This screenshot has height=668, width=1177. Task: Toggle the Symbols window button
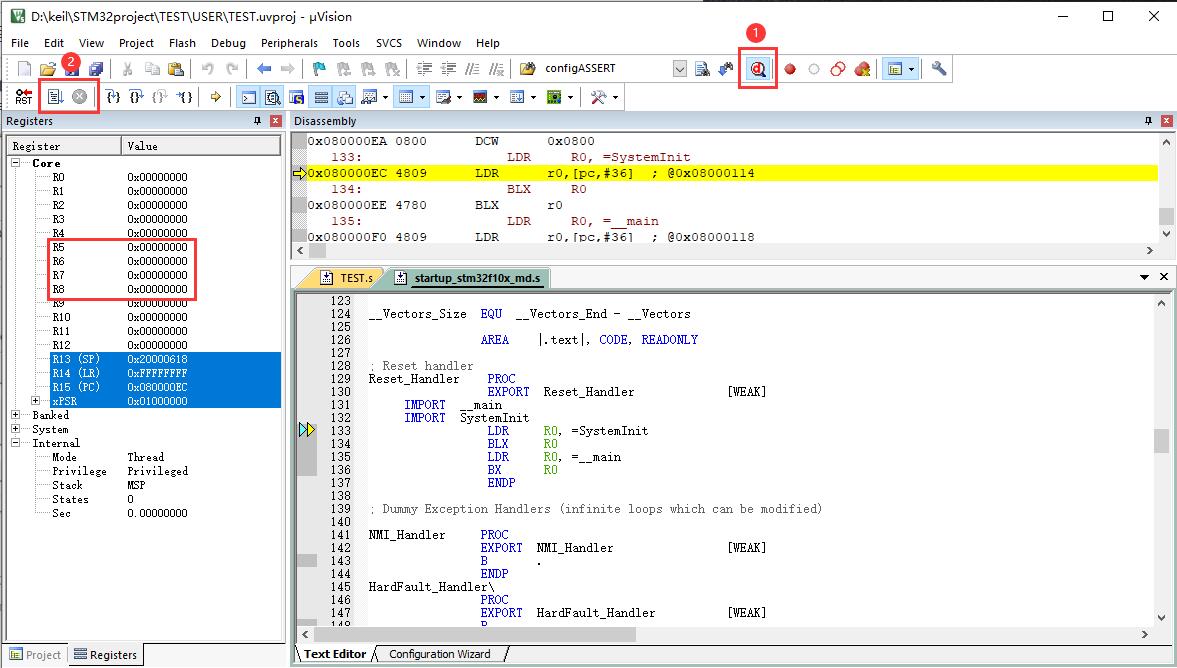pyautogui.click(x=297, y=97)
